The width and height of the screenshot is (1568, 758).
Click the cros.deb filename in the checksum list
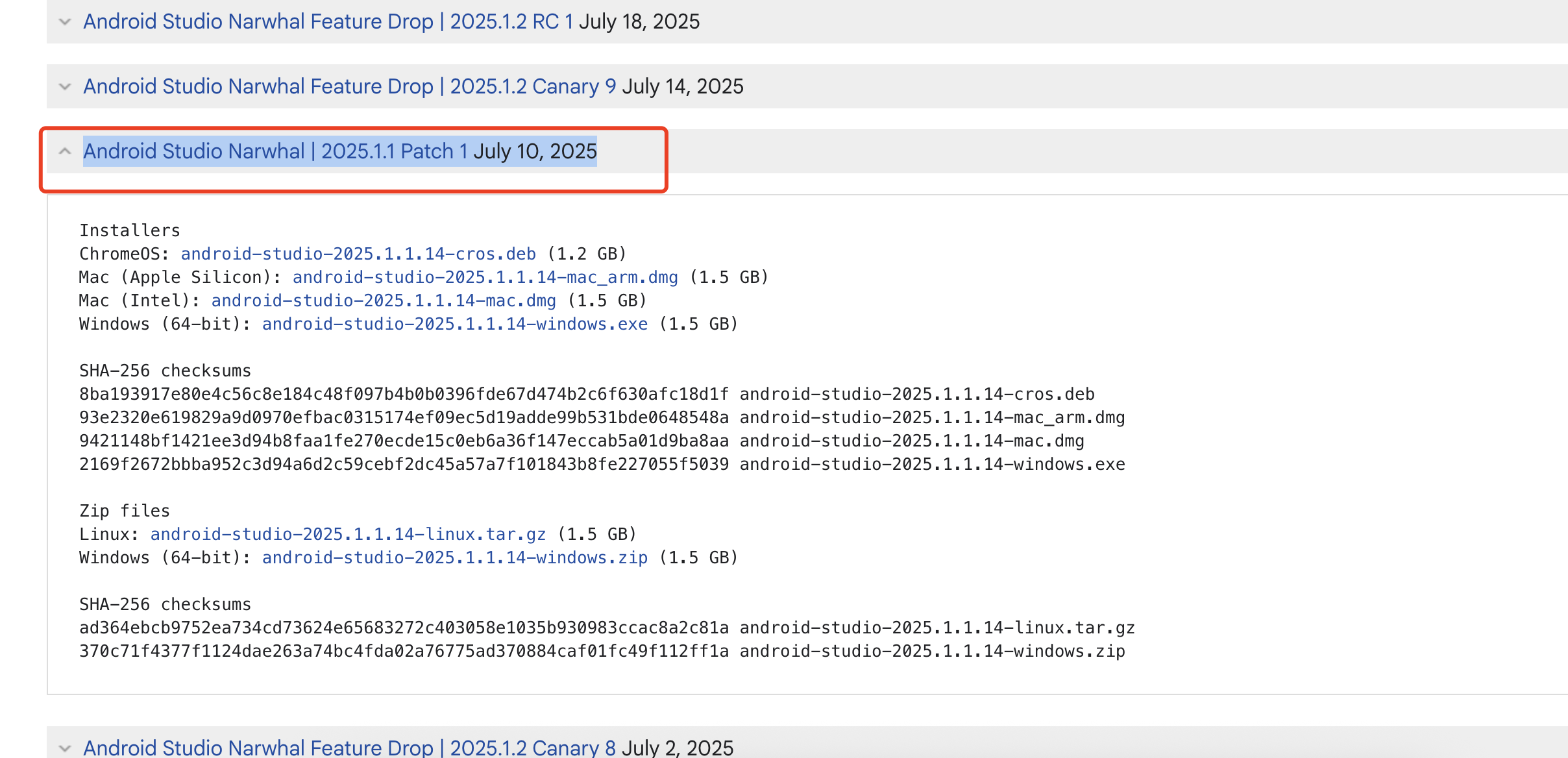(x=917, y=394)
